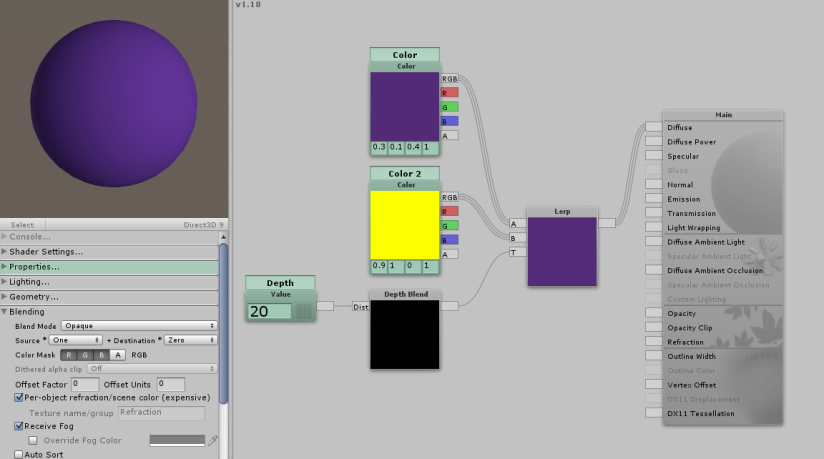Toggle the G channel in Color Mask
Viewport: 824px width, 459px height.
click(85, 355)
